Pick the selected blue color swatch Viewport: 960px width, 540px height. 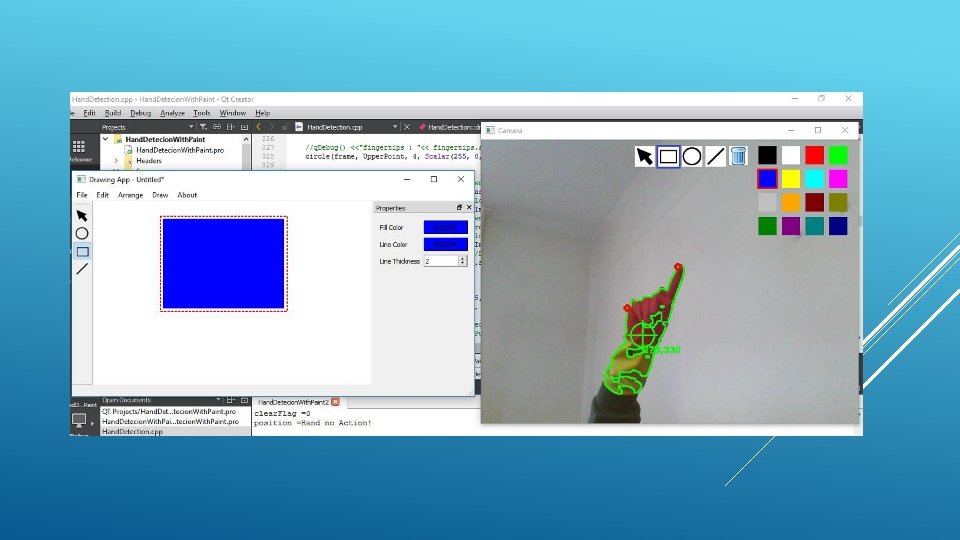pyautogui.click(x=767, y=179)
